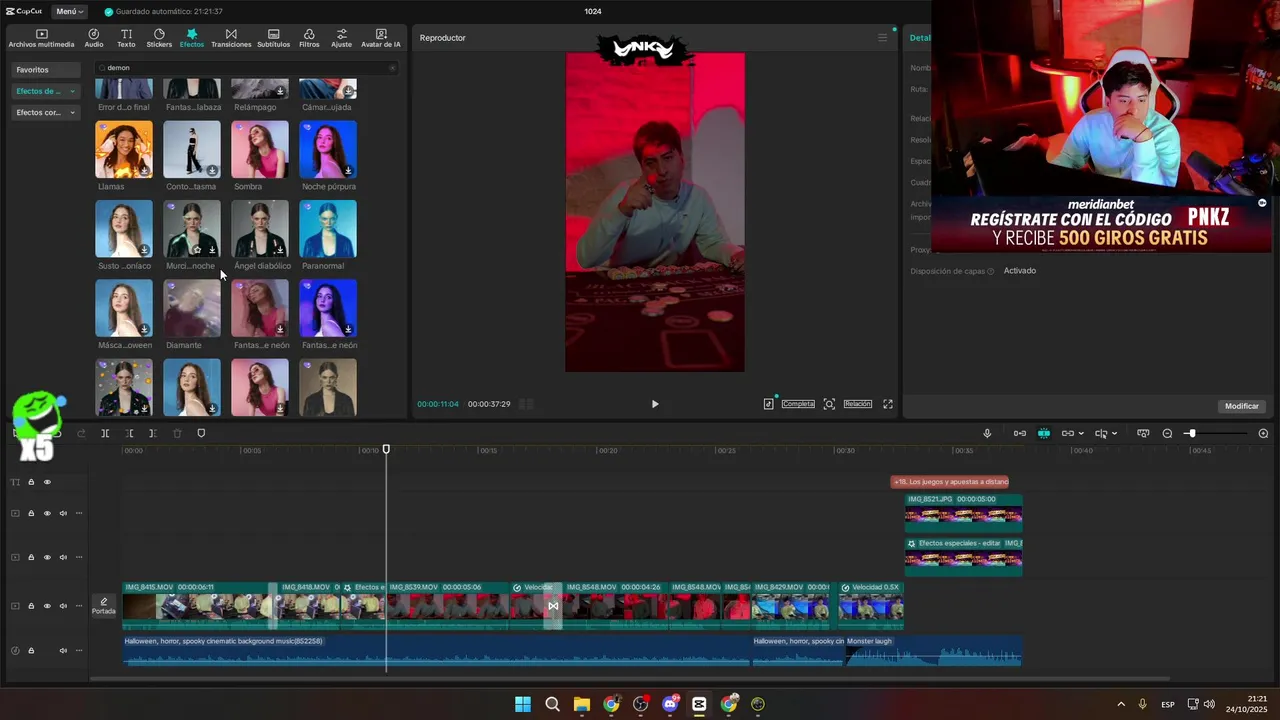Download the Noche púrpura effect
1280x720 pixels.
point(348,170)
